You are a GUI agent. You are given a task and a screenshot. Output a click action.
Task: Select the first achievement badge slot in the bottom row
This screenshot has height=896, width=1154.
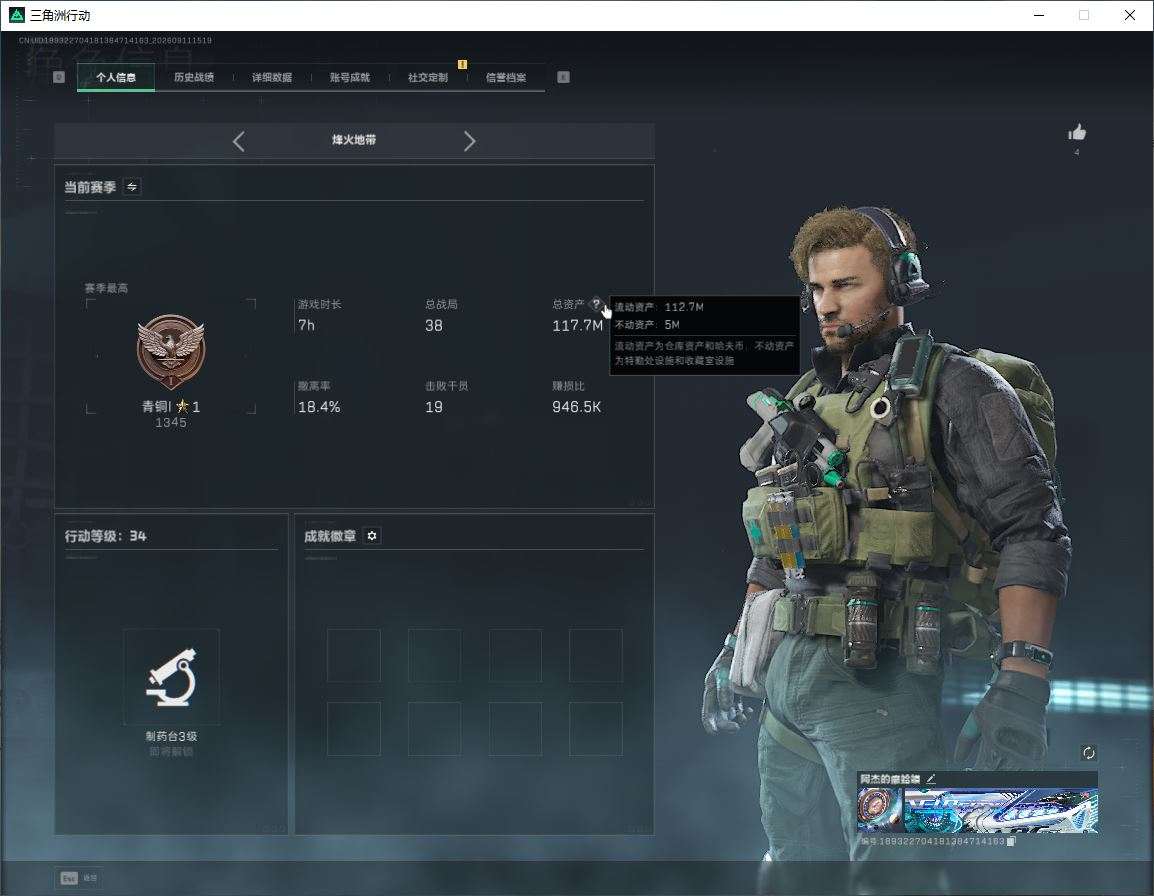point(354,729)
